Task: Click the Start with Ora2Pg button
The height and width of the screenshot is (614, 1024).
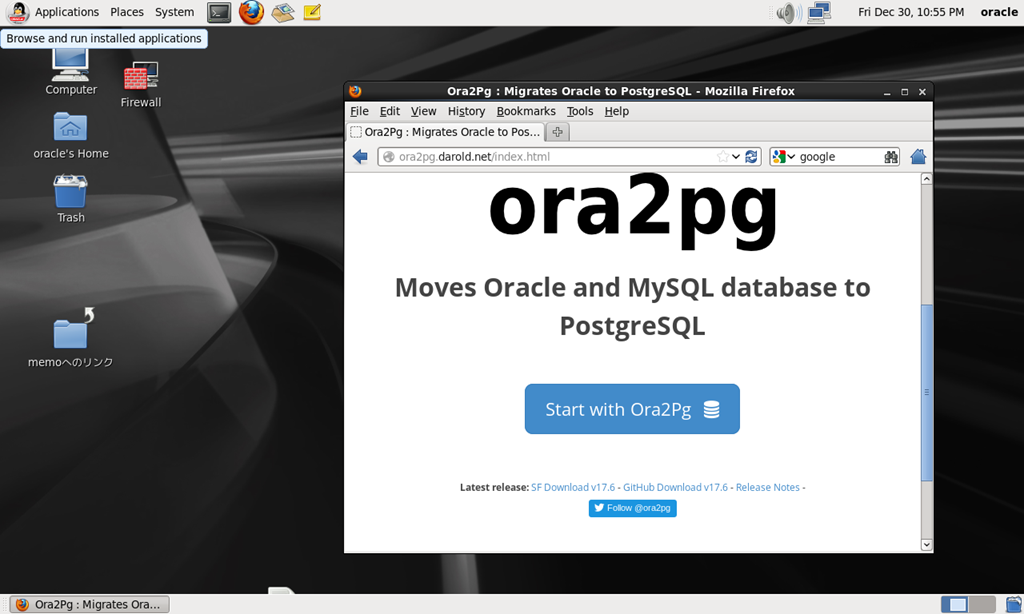Action: (632, 409)
